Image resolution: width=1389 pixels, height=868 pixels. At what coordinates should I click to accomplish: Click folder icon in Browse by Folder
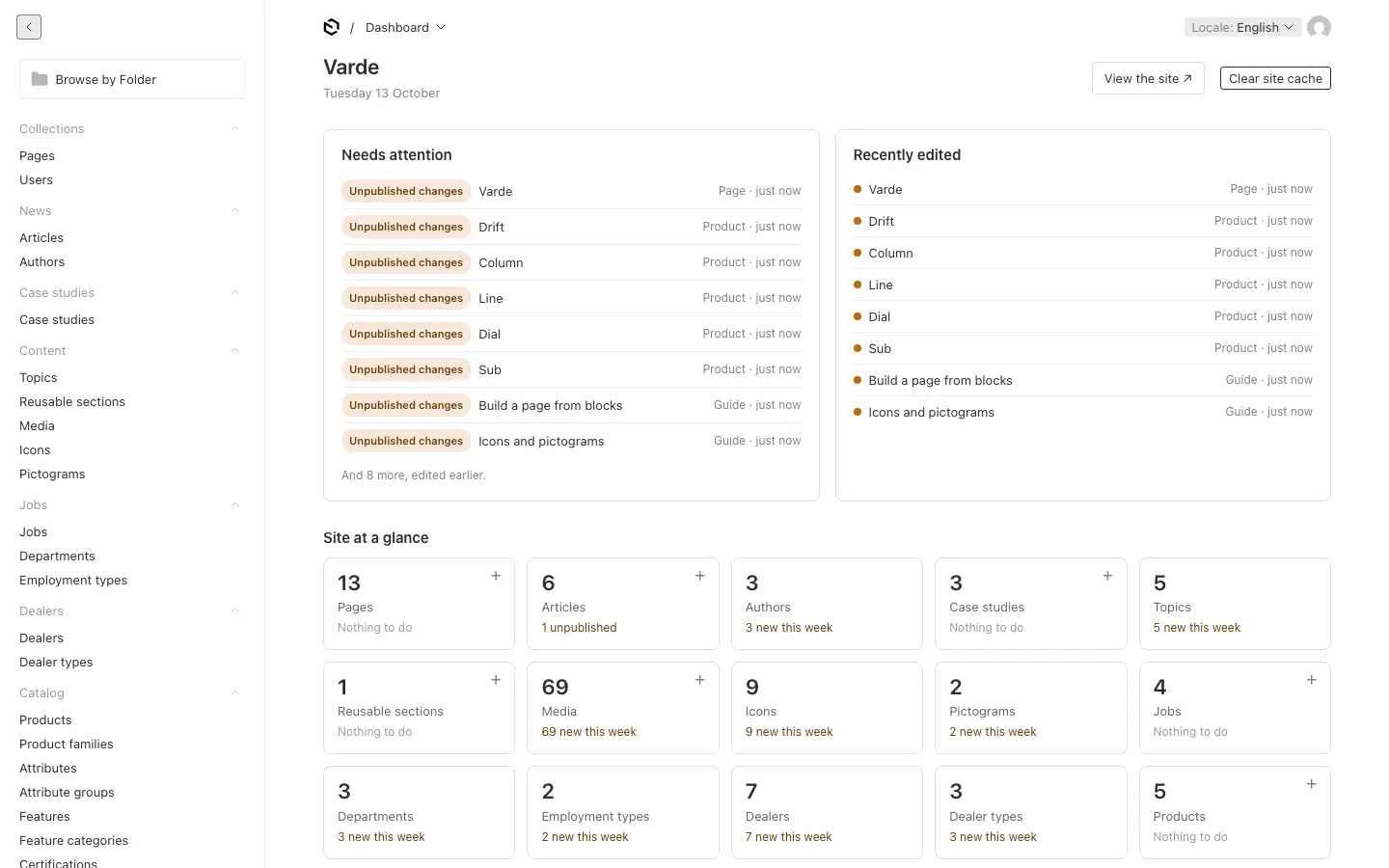(x=40, y=79)
